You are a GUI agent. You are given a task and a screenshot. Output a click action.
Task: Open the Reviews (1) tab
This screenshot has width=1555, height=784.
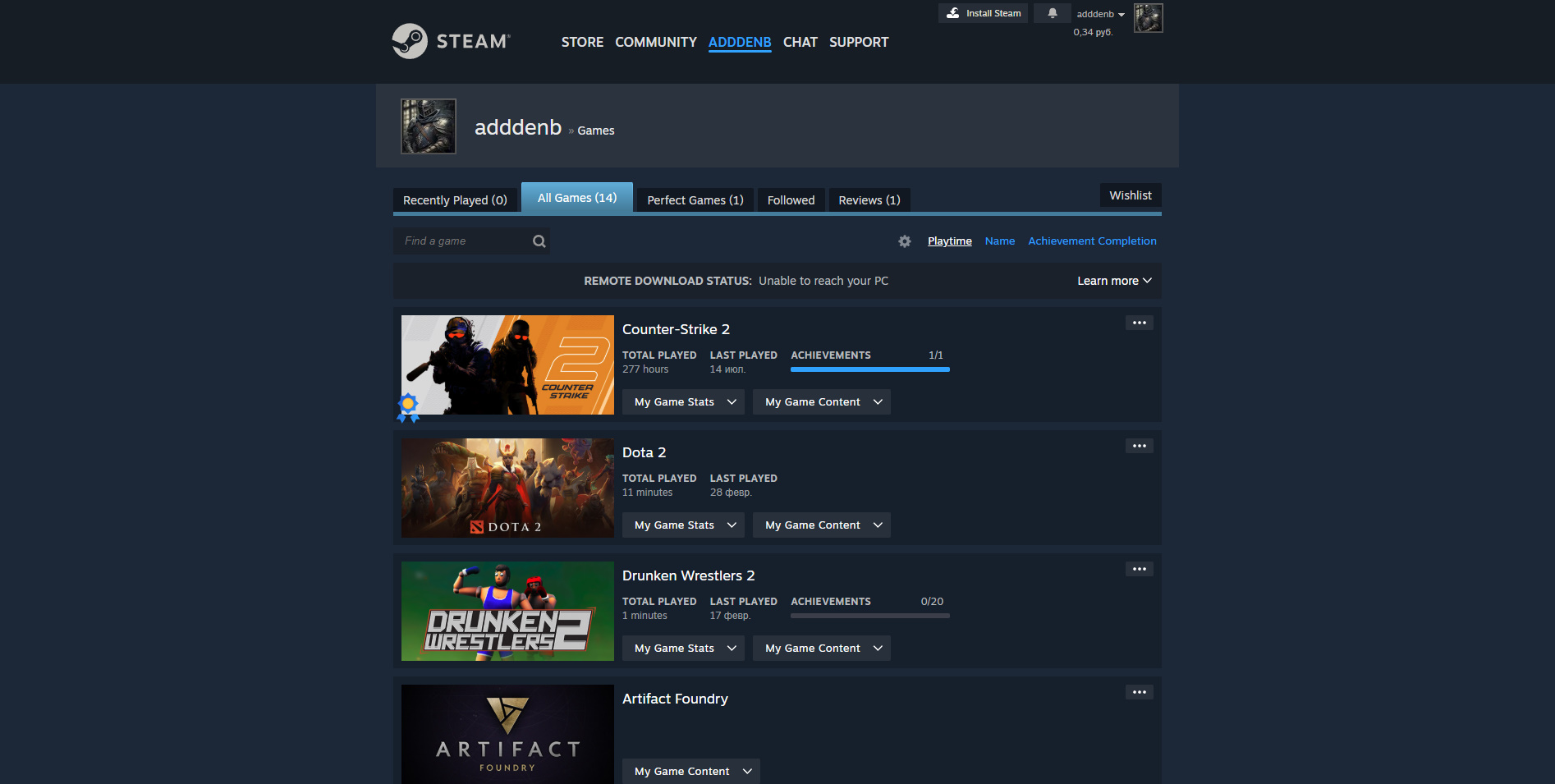(869, 200)
